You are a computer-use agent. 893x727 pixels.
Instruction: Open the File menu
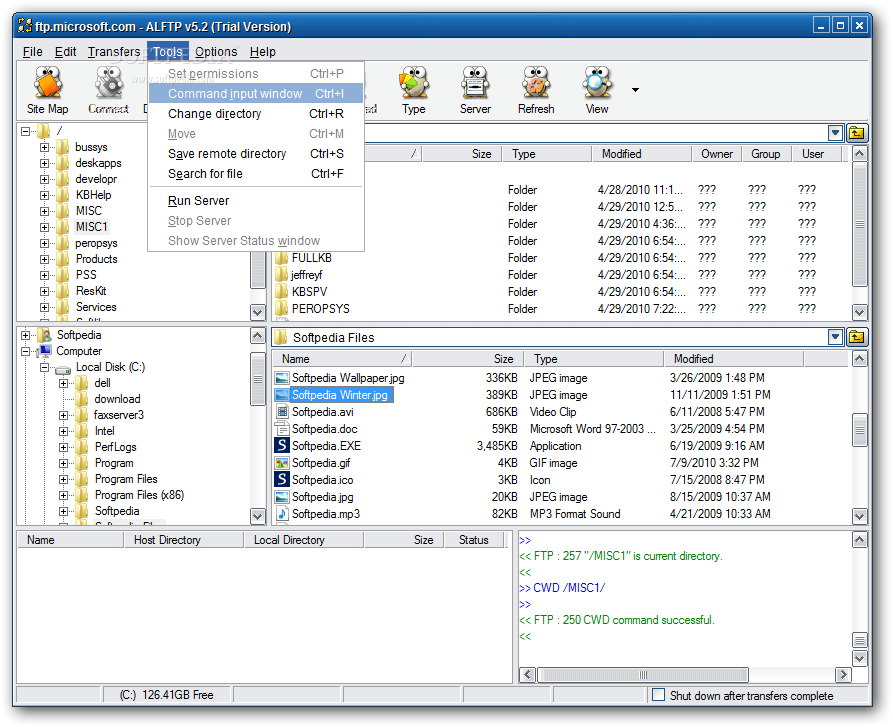tap(32, 52)
